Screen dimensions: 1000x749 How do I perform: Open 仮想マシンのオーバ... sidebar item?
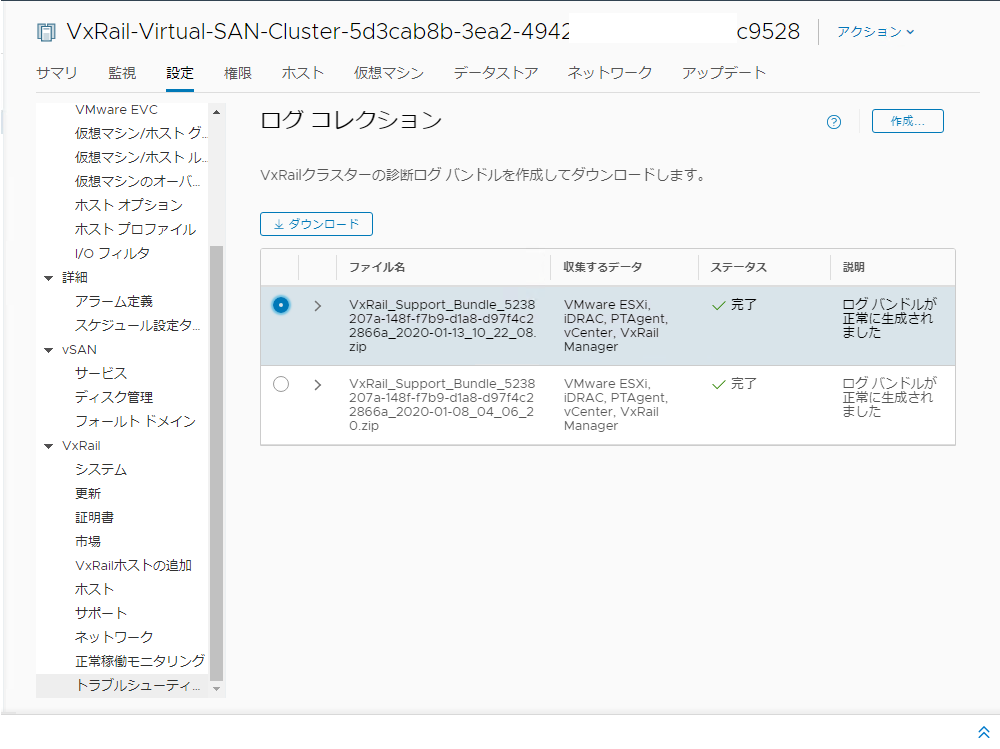pyautogui.click(x=138, y=181)
